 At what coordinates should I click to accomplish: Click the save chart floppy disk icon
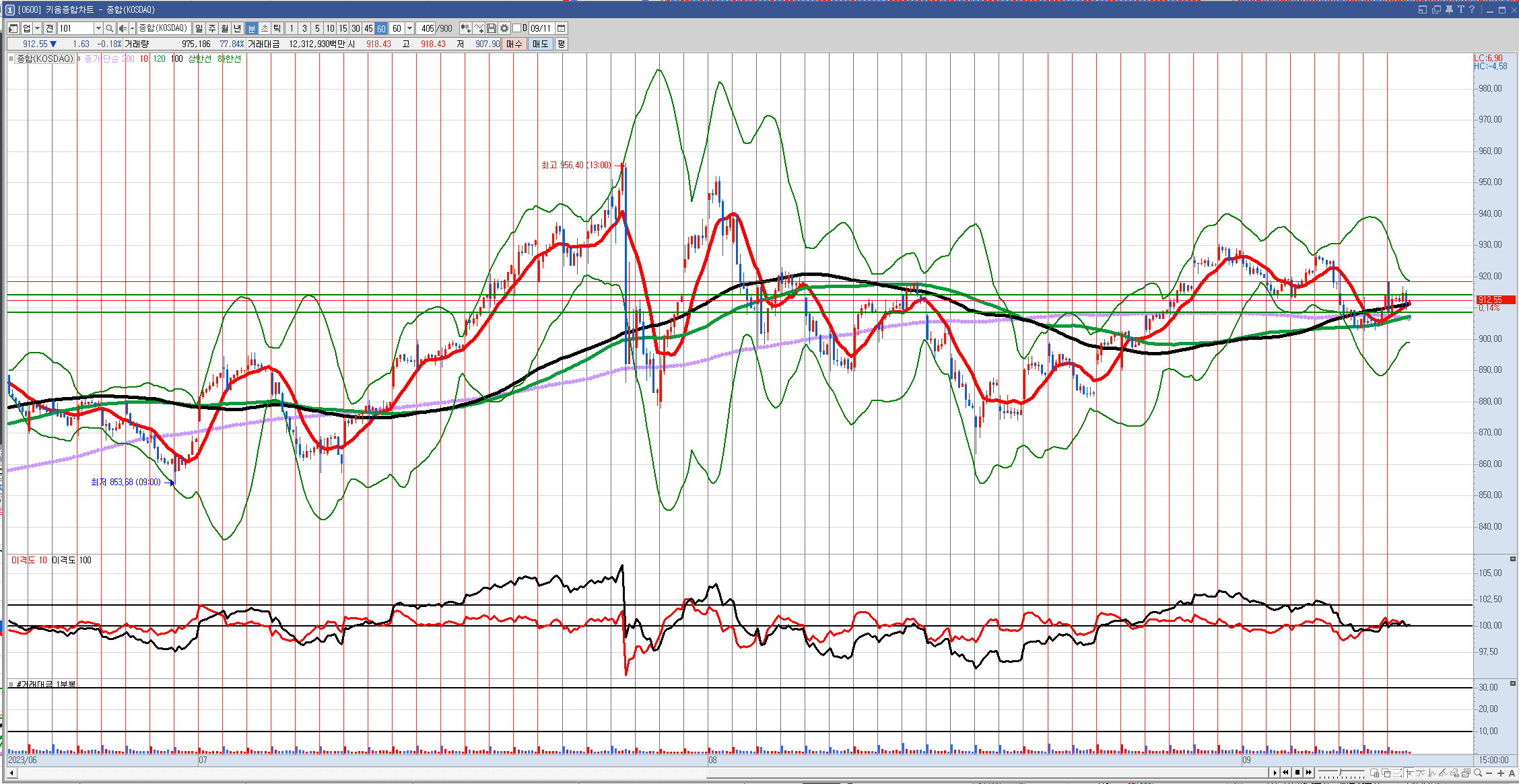coord(492,28)
